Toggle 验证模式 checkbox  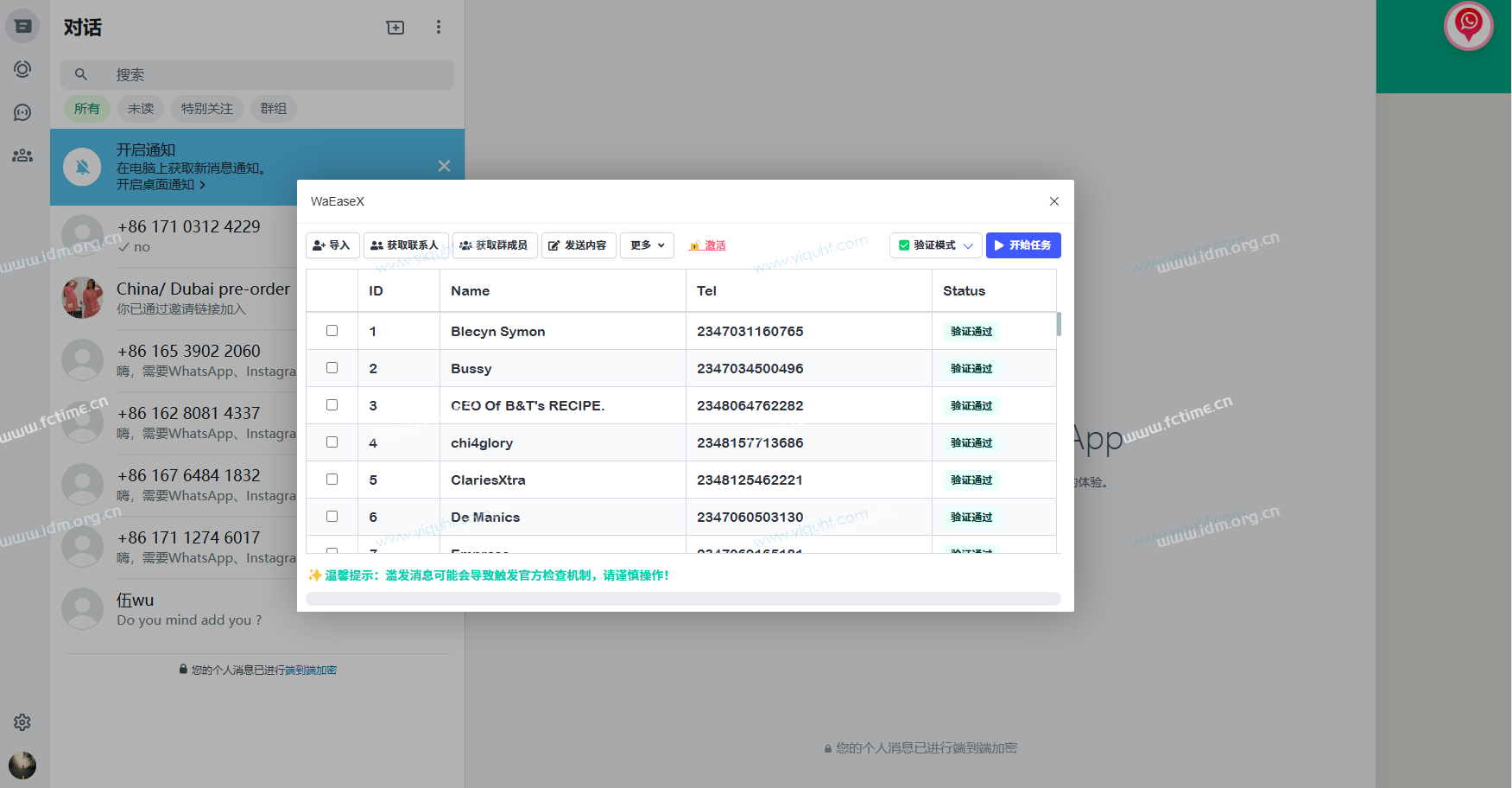(904, 245)
